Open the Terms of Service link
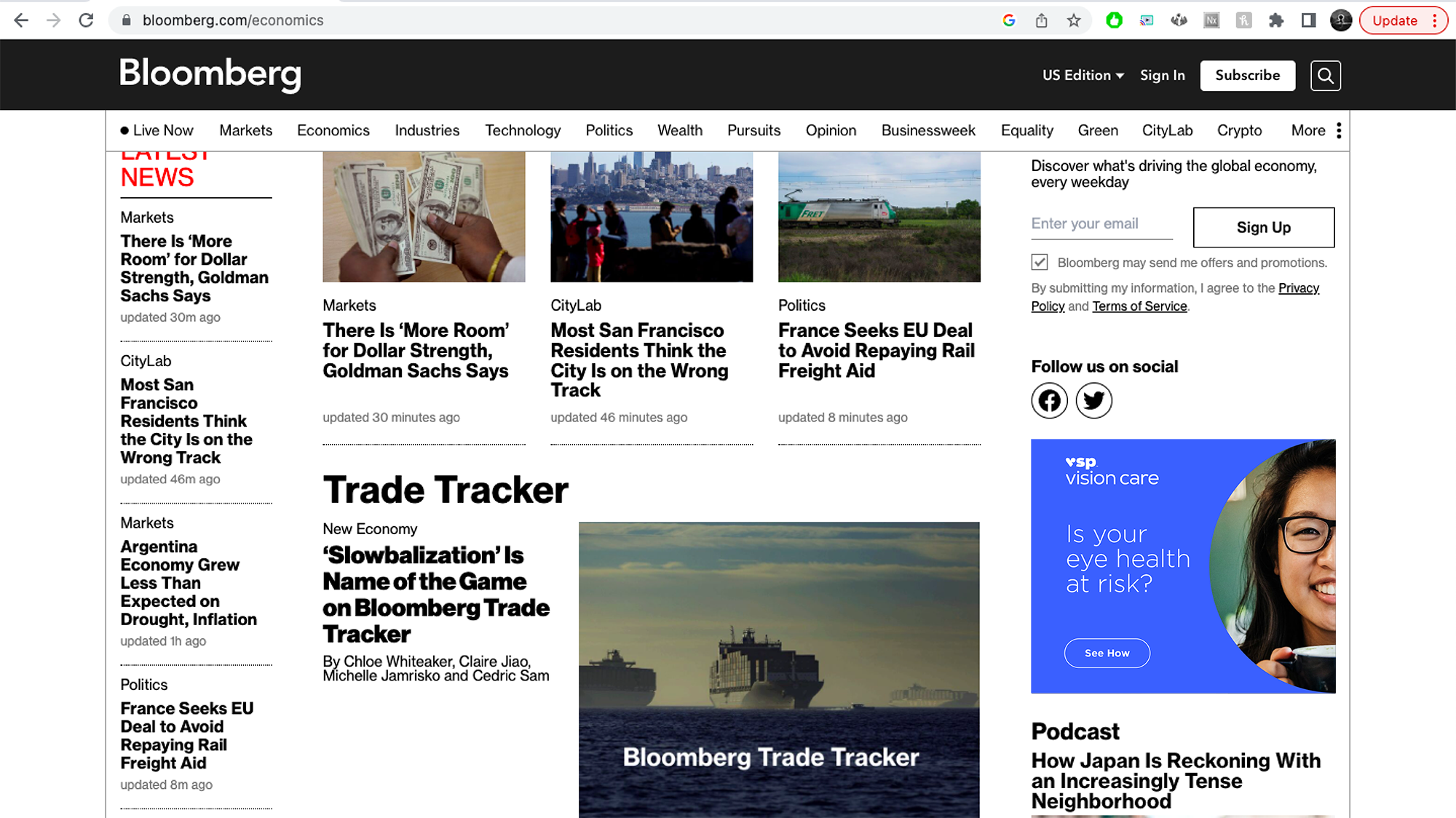The height and width of the screenshot is (818, 1456). [1139, 306]
